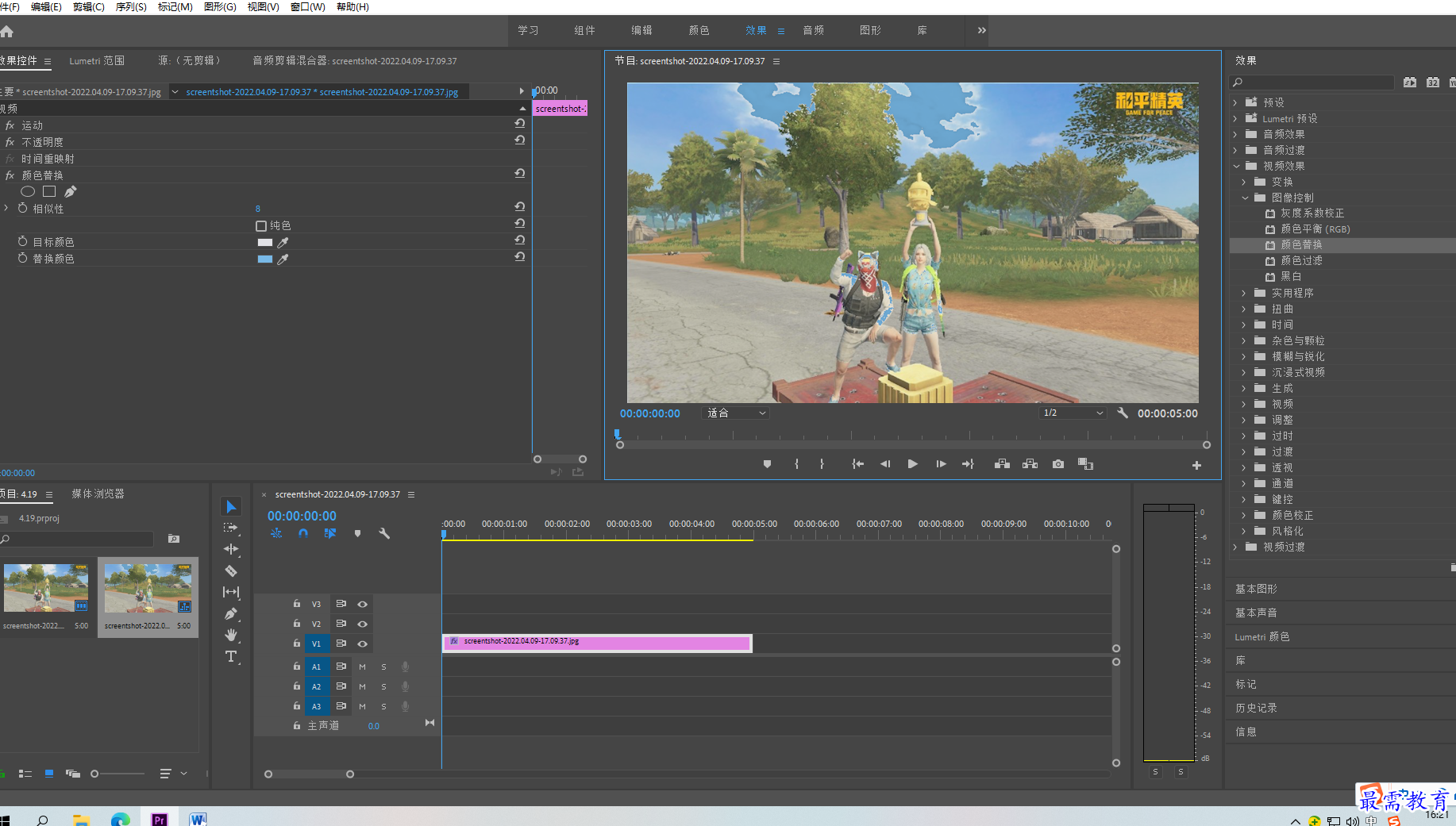This screenshot has width=1456, height=826.
Task: Open the Lumetri 颜色 panel
Action: [1262, 636]
